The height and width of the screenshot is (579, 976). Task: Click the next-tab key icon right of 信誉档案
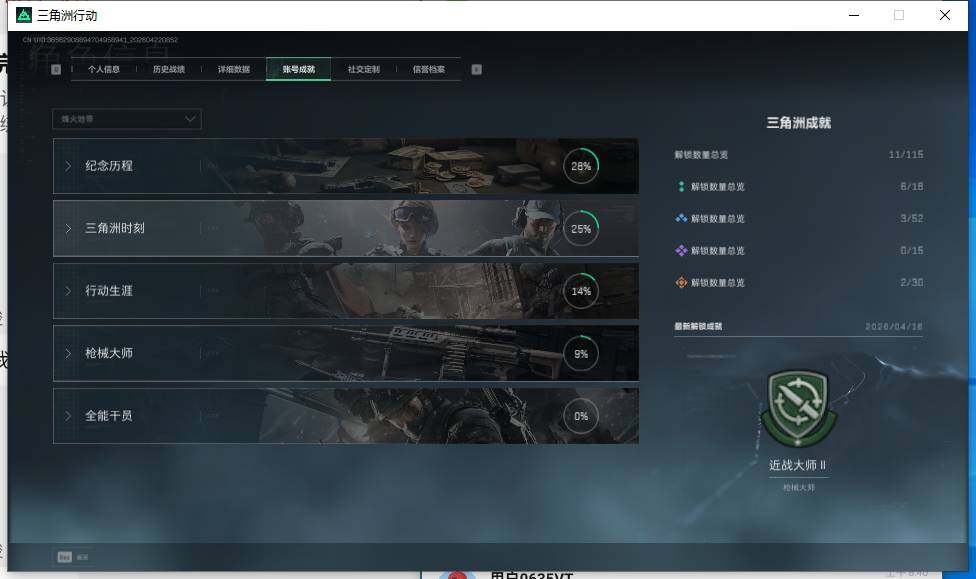click(x=476, y=69)
